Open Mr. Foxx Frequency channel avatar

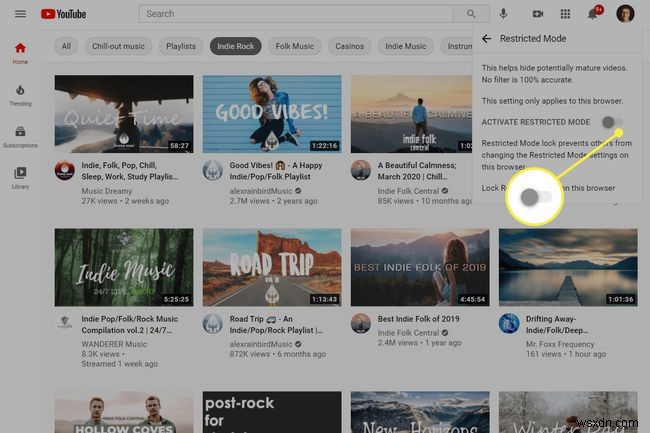[x=509, y=323]
